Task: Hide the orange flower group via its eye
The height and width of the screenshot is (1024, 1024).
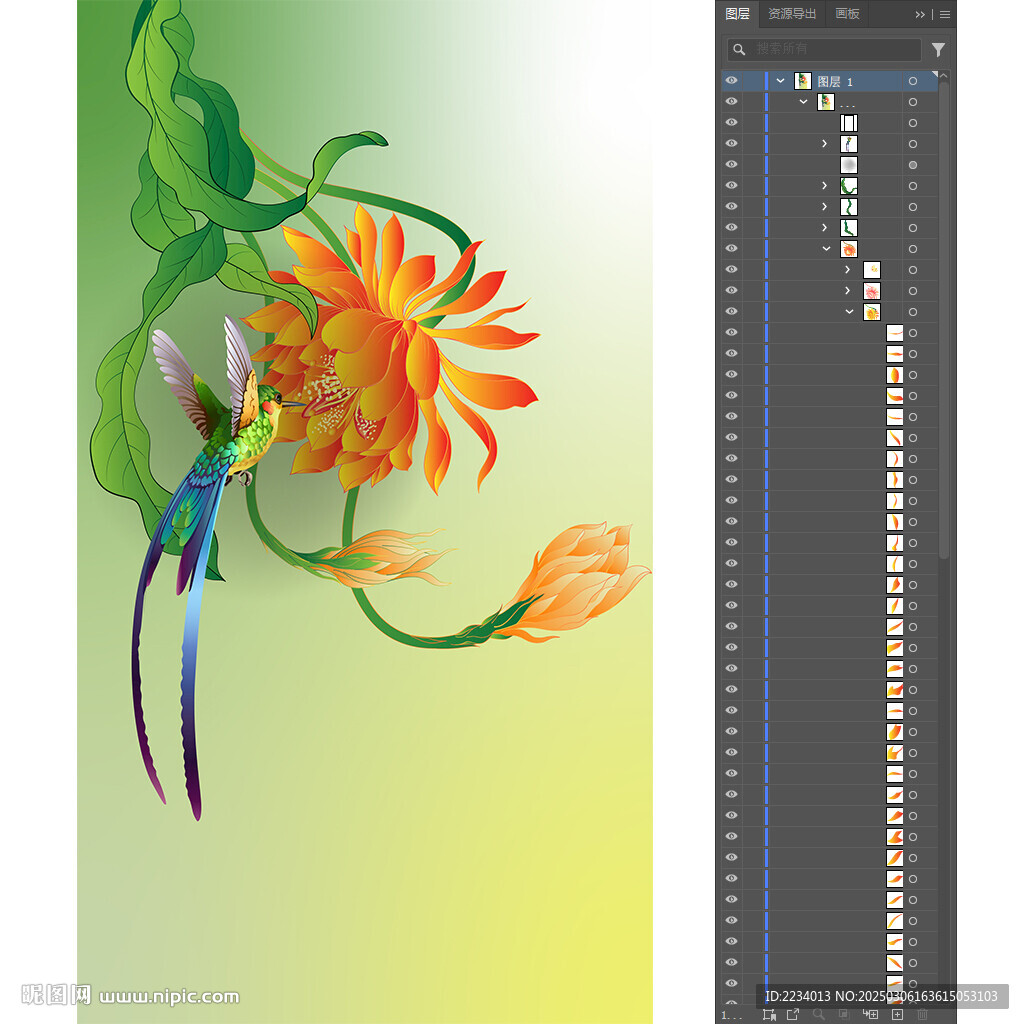Action: (731, 249)
